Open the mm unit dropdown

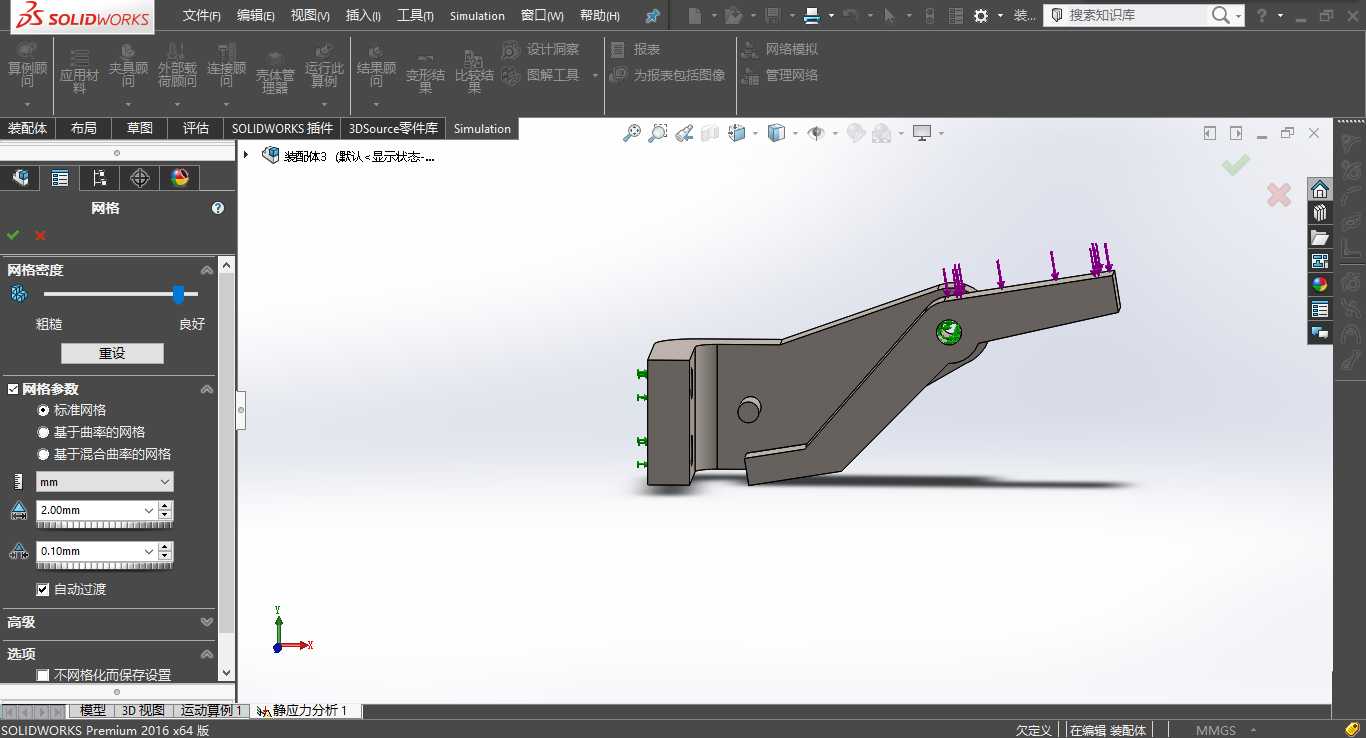(104, 482)
